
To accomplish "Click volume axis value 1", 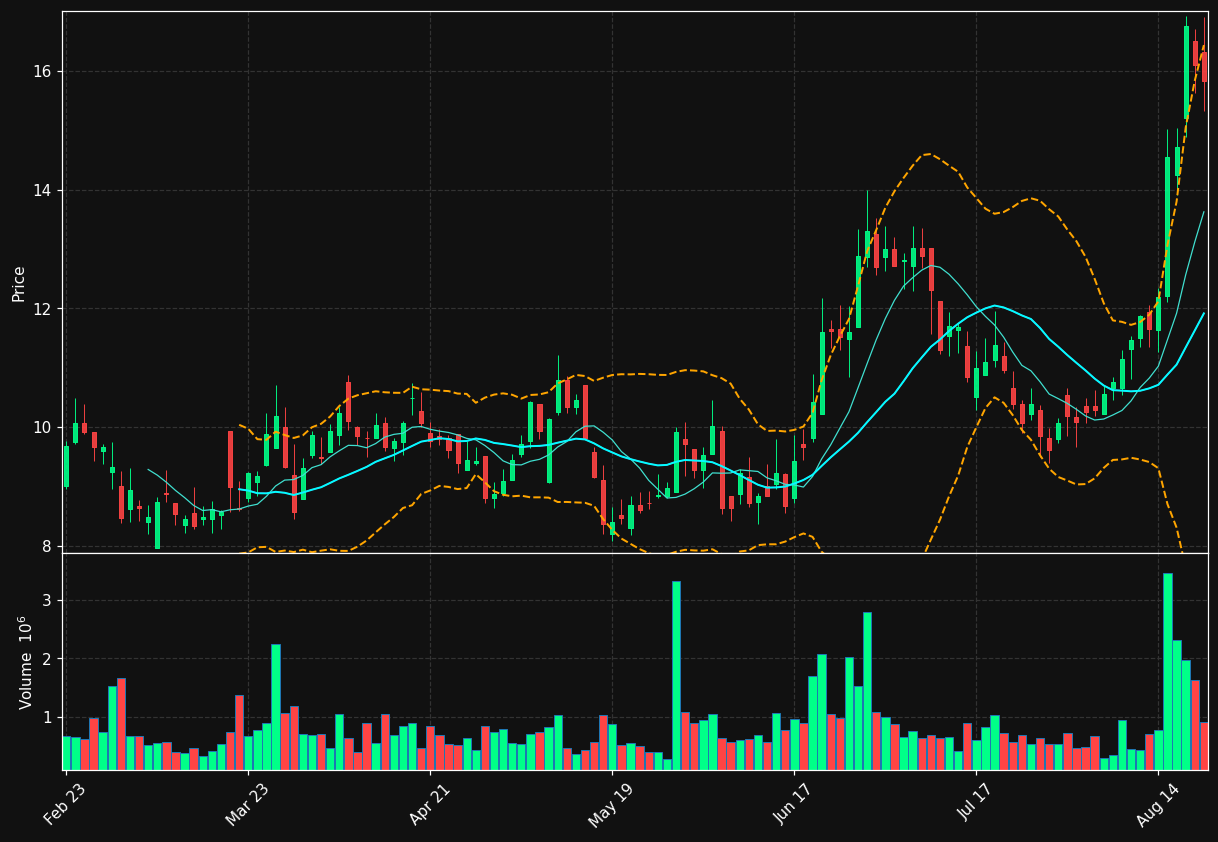I will pyautogui.click(x=47, y=718).
